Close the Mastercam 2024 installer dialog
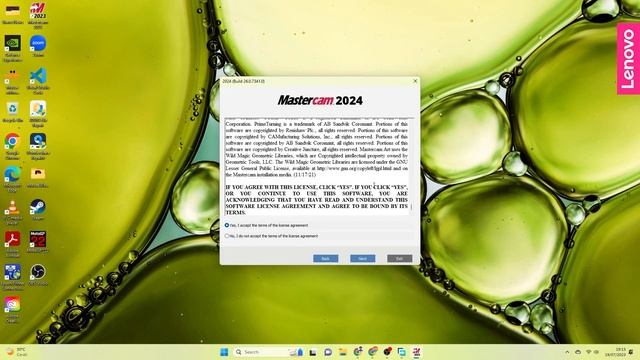 [x=415, y=81]
